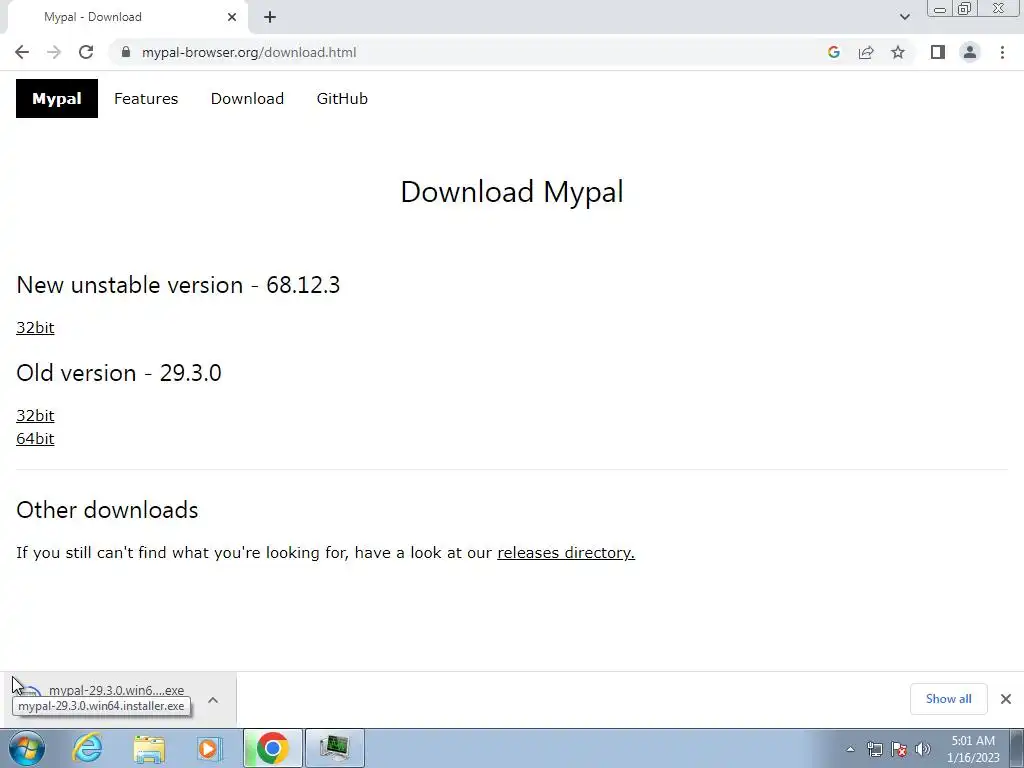Click the forward navigation arrow
This screenshot has width=1024, height=768.
[x=54, y=52]
